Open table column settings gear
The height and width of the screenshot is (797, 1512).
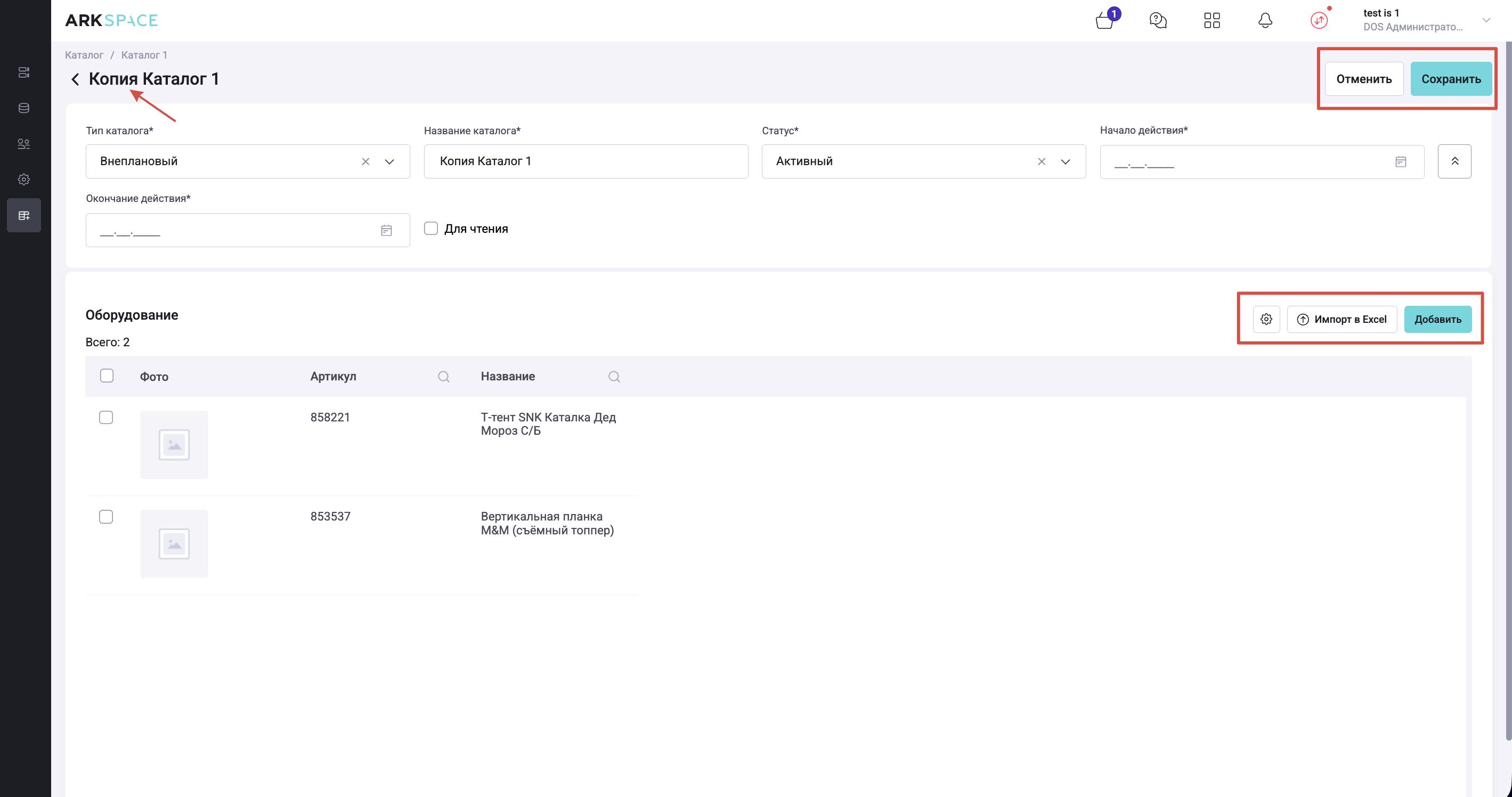click(1266, 319)
